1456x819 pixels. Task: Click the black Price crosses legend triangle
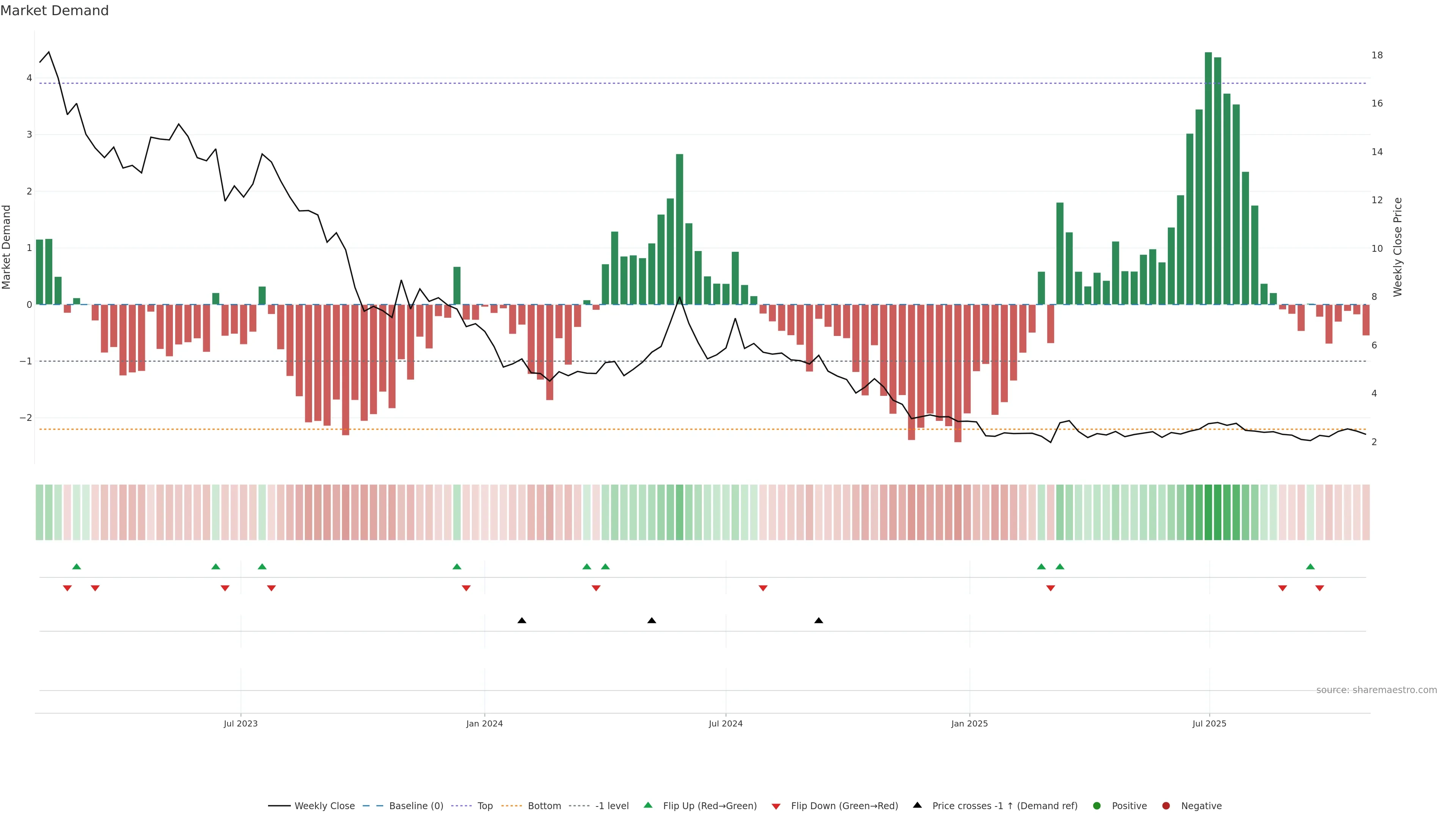pyautogui.click(x=917, y=805)
